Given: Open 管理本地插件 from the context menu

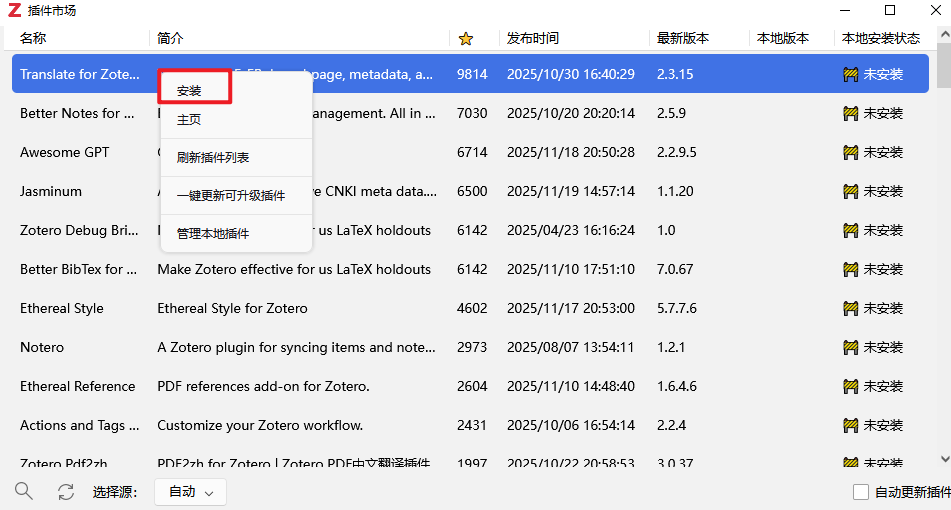Looking at the screenshot, I should tap(213, 234).
